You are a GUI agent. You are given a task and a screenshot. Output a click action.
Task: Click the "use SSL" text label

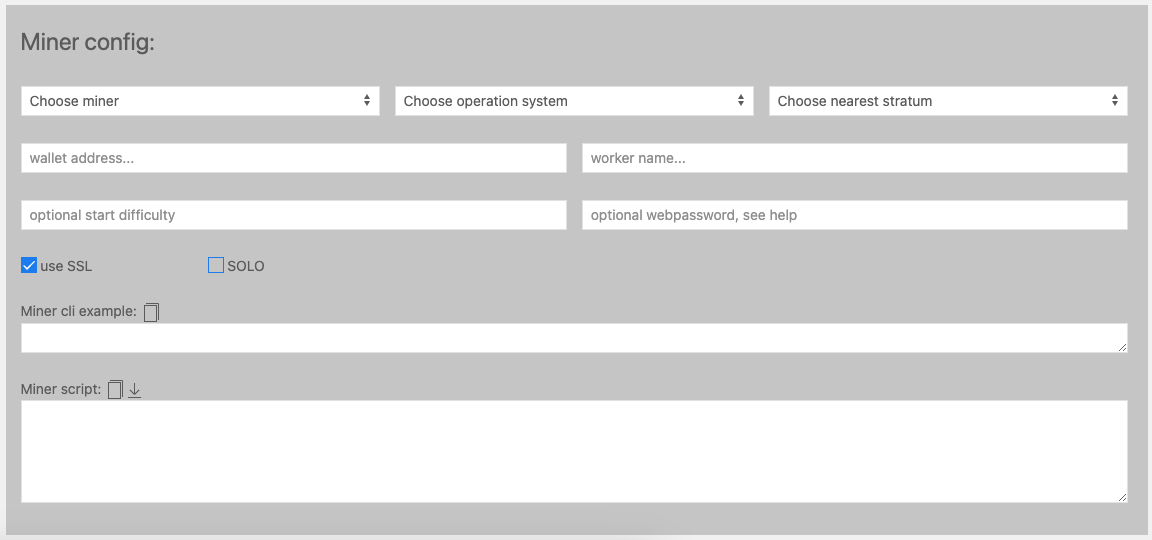pos(66,266)
